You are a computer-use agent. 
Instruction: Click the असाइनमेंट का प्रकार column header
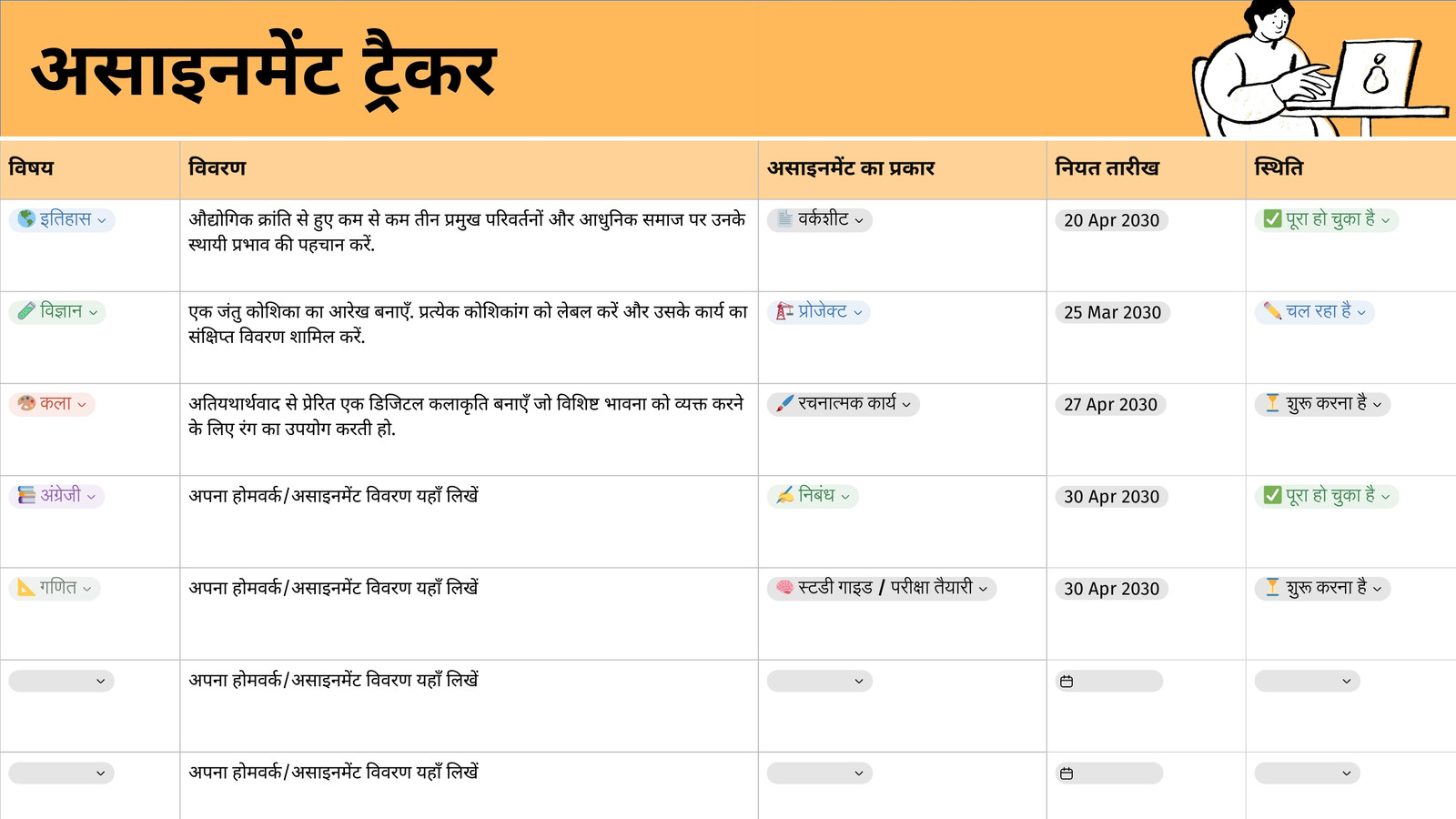coord(903,168)
